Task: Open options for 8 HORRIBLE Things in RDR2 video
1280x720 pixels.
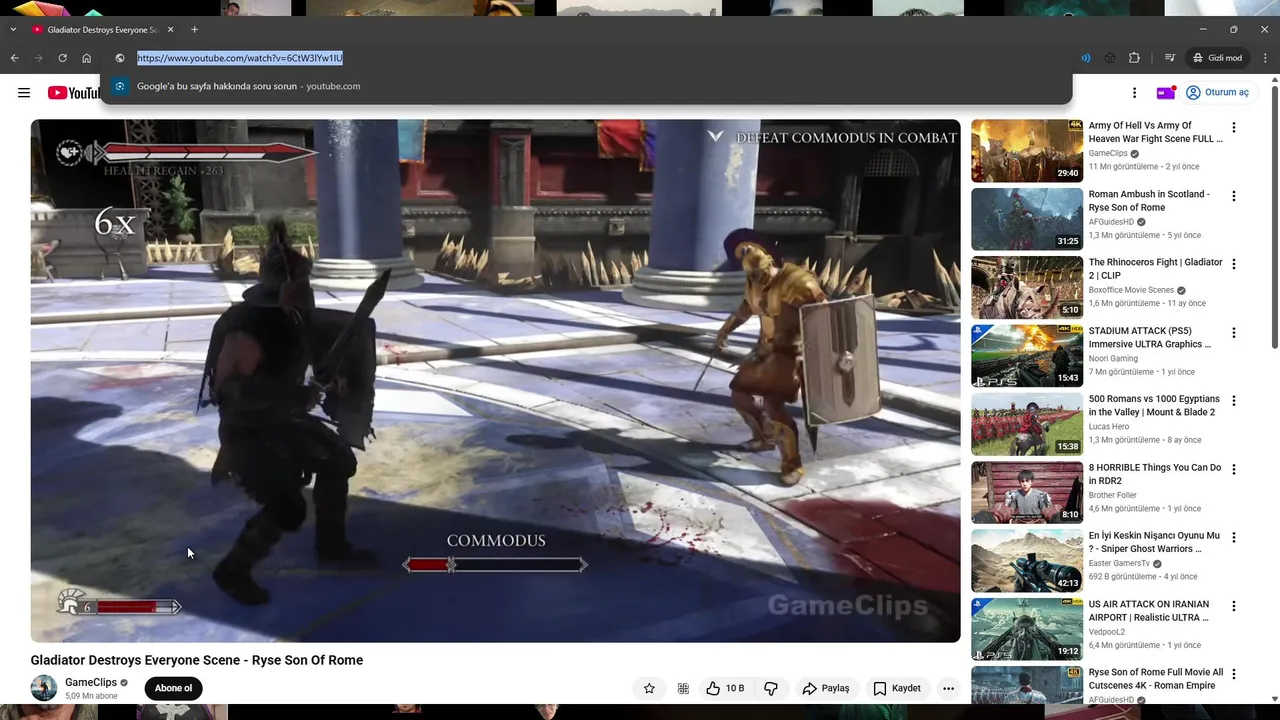Action: [1233, 469]
